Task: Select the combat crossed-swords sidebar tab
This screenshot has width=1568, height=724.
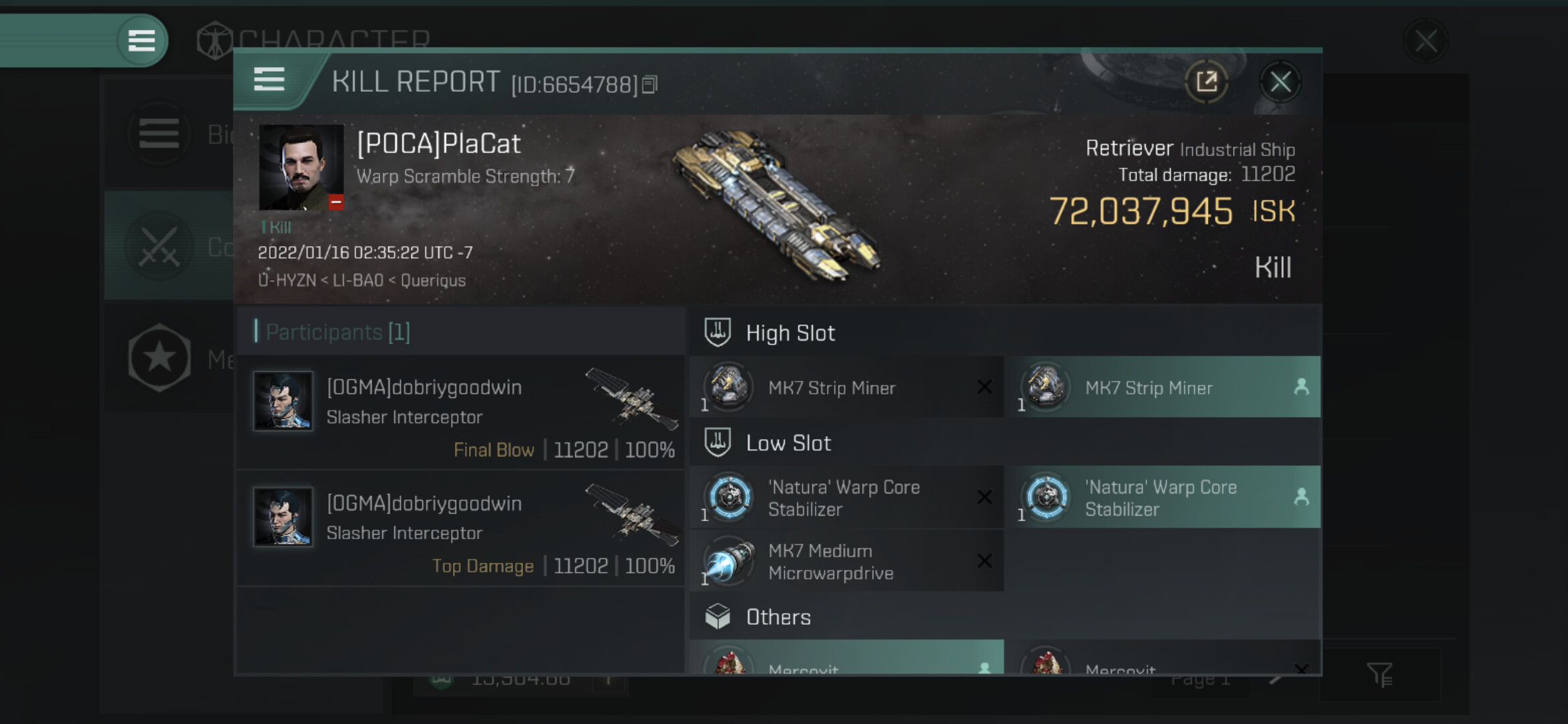Action: point(159,247)
